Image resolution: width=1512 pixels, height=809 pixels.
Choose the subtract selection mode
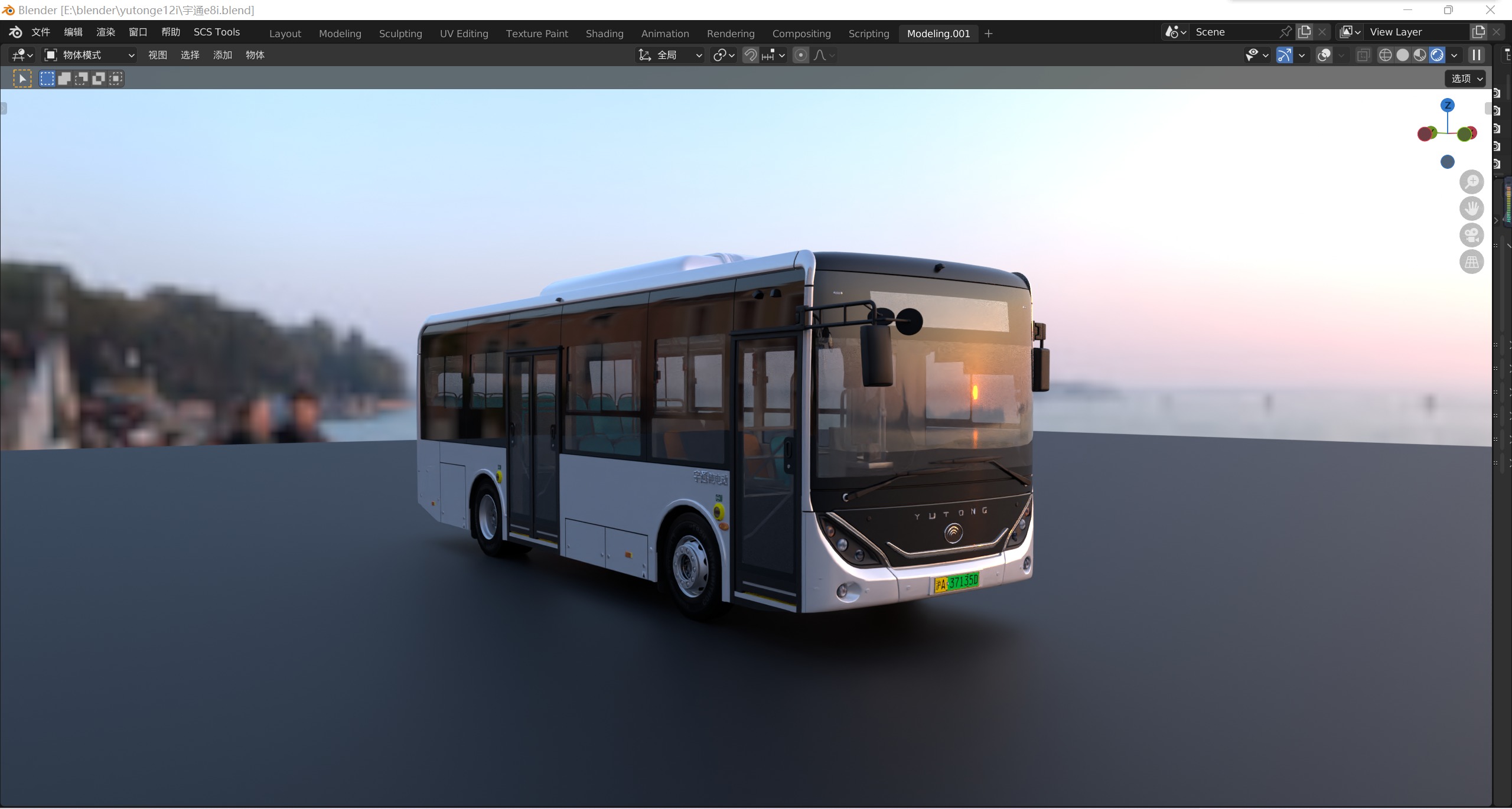(x=81, y=79)
